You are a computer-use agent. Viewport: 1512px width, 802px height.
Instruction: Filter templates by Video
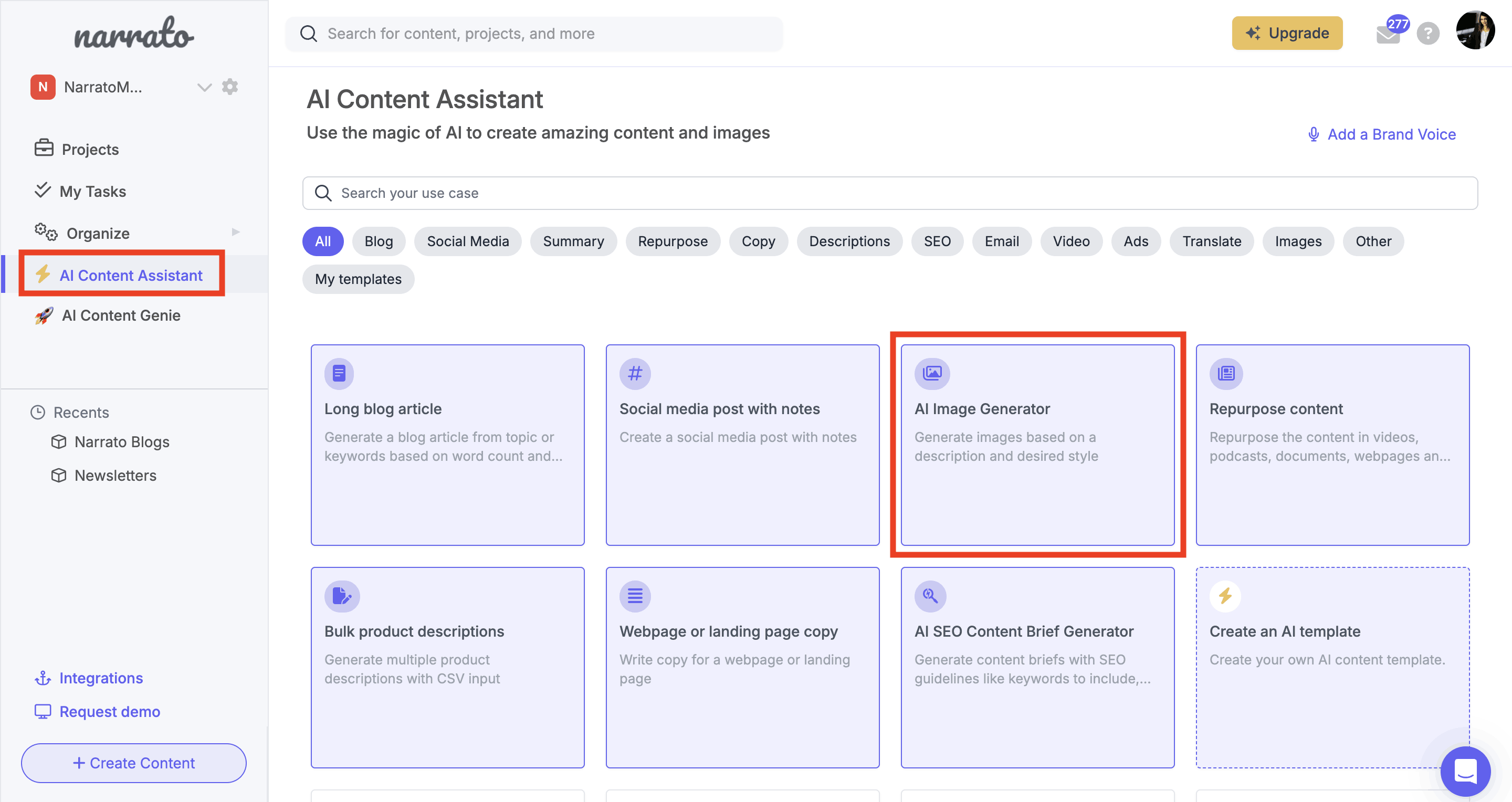click(x=1071, y=241)
